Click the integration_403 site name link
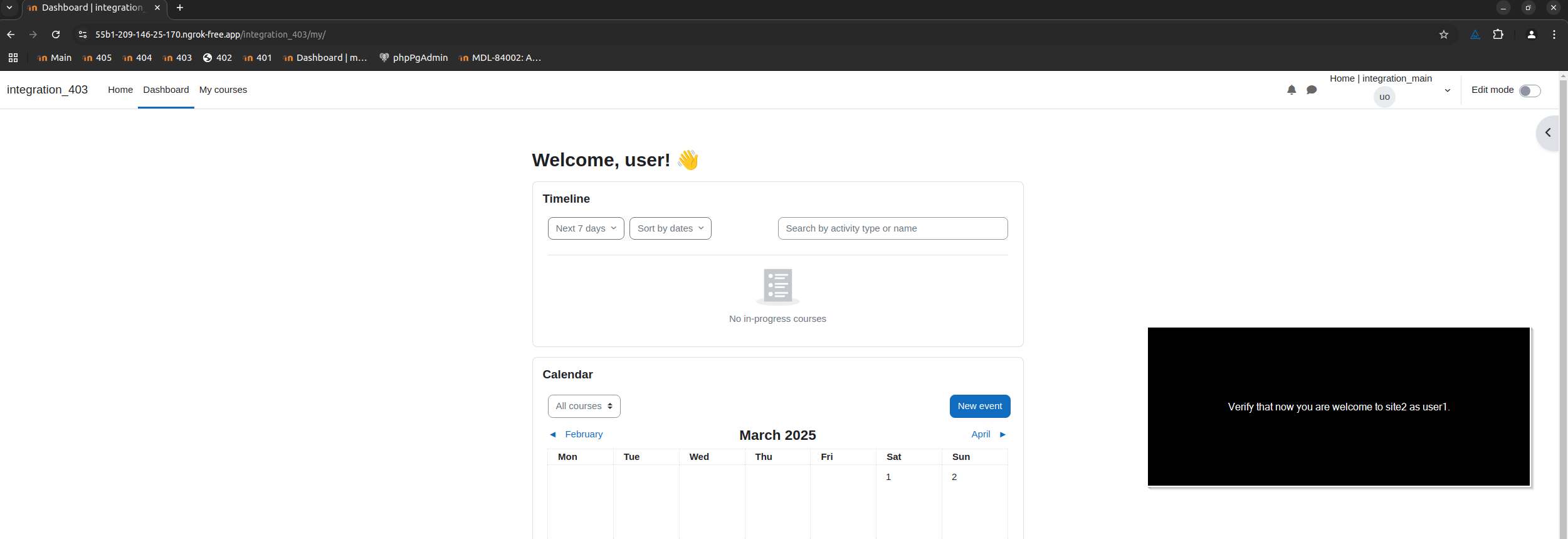 coord(47,90)
